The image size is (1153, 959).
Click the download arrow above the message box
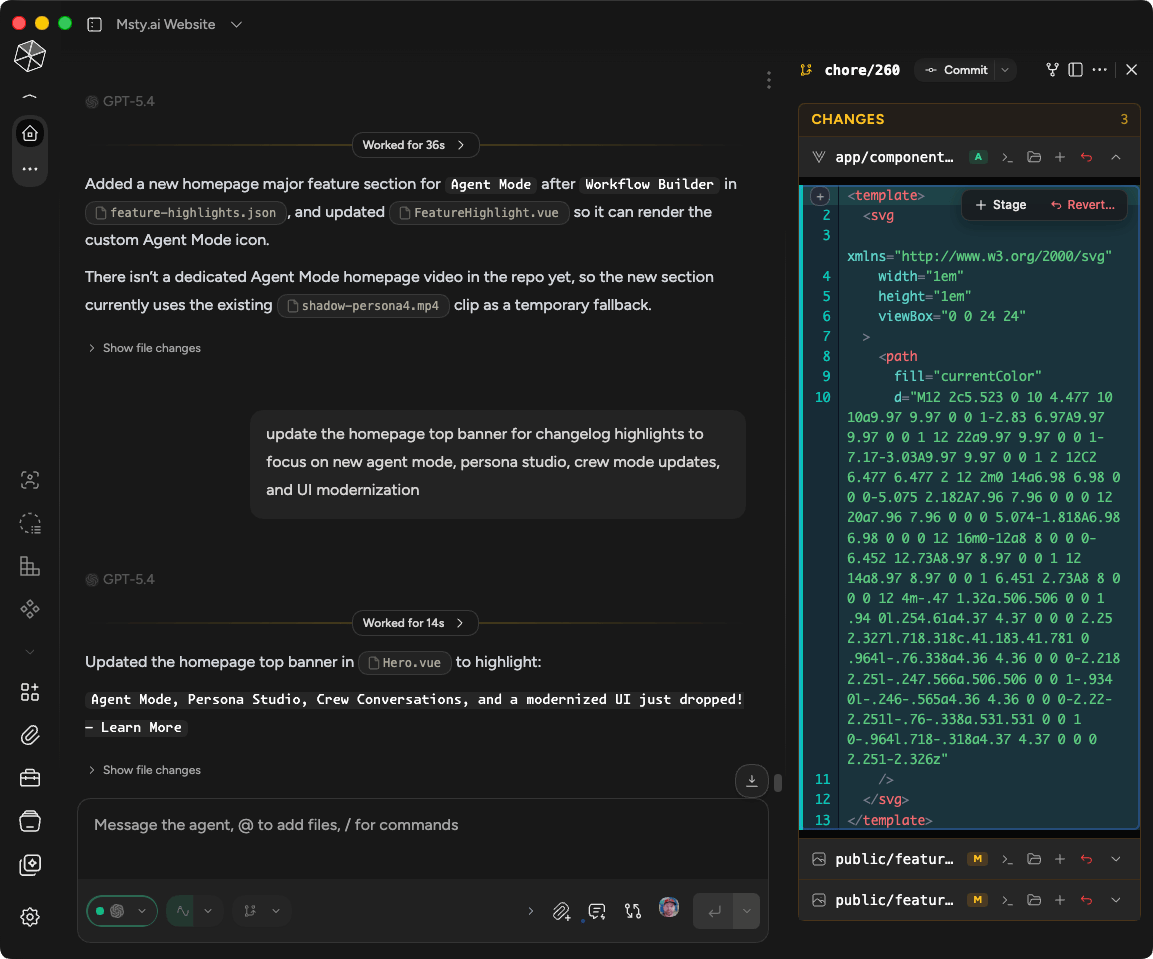(751, 781)
